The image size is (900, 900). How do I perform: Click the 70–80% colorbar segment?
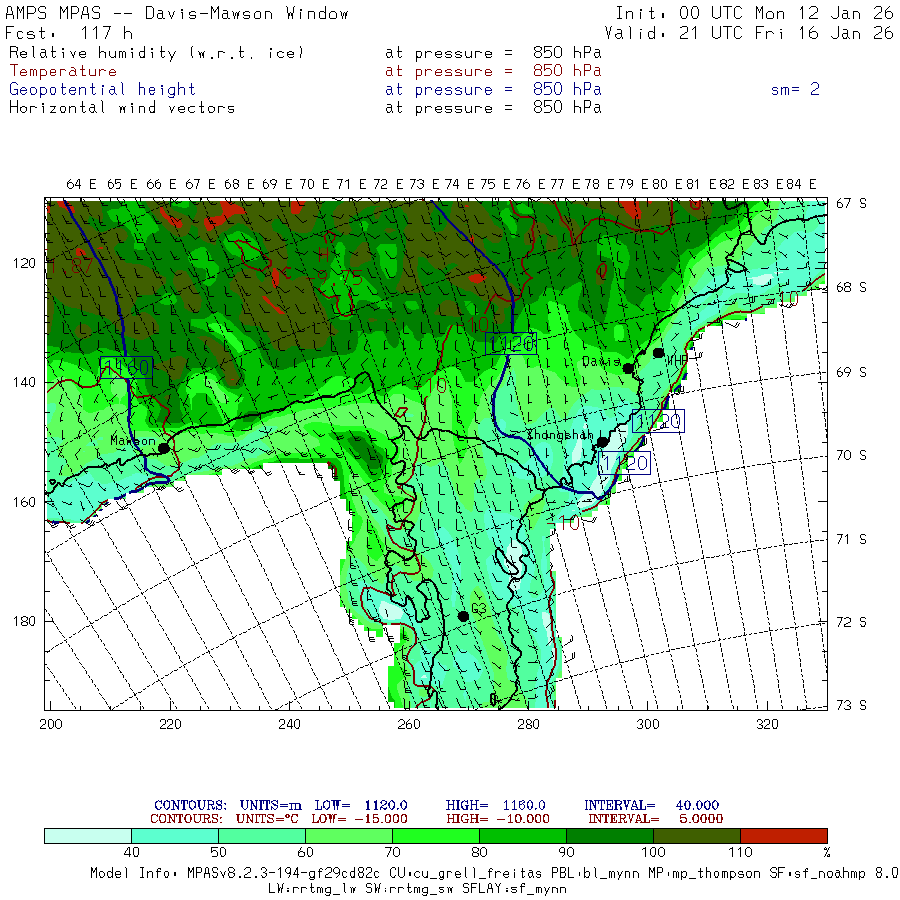[436, 836]
